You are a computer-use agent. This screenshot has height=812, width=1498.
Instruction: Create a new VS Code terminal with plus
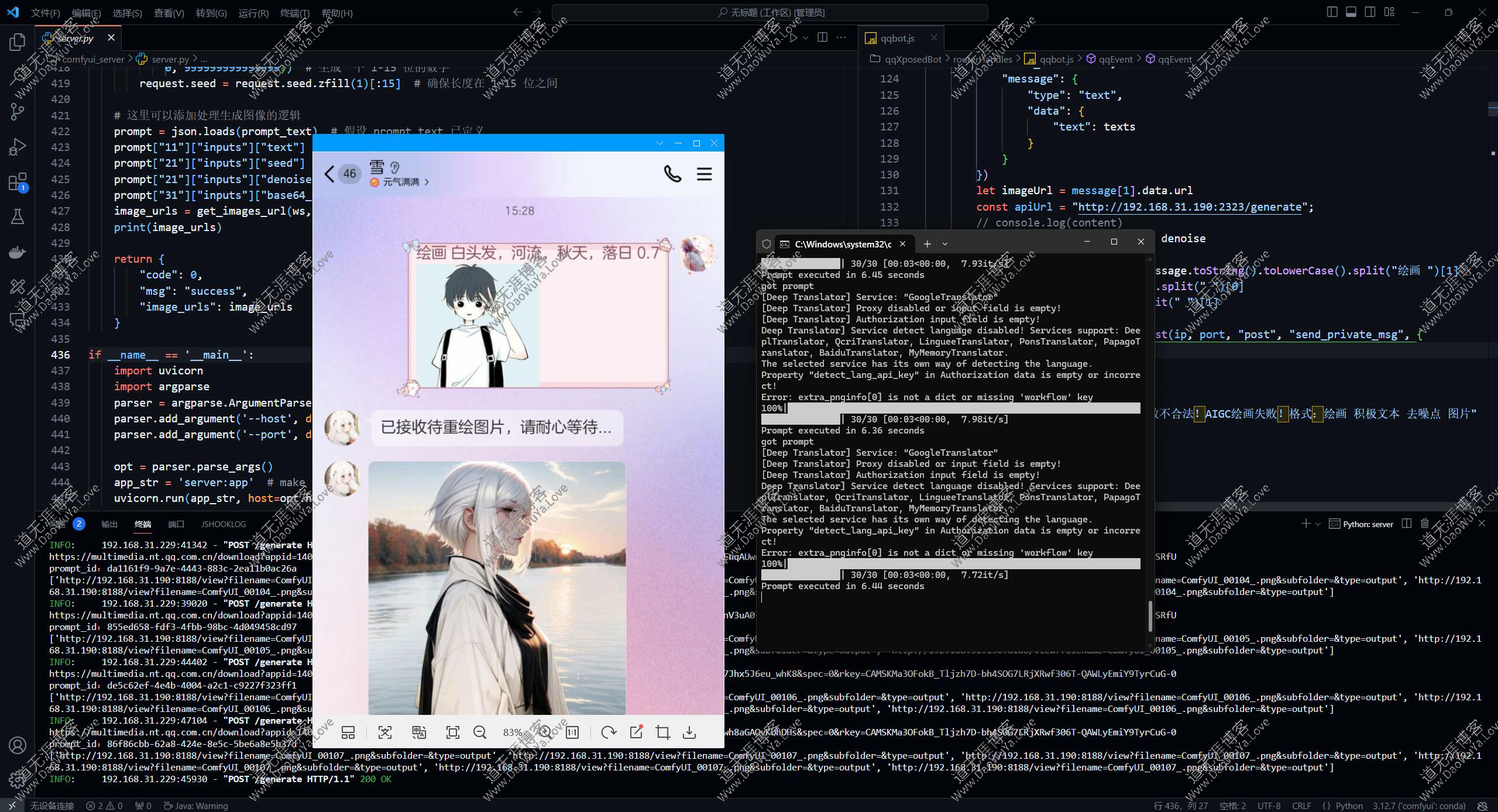pos(1305,524)
